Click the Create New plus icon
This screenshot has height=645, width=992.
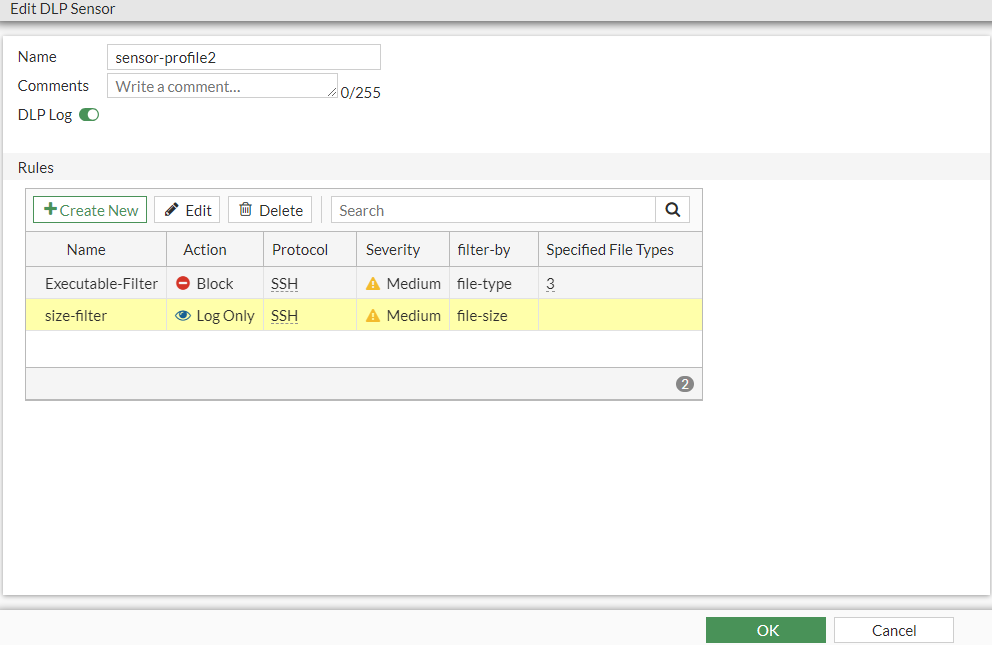[x=50, y=210]
